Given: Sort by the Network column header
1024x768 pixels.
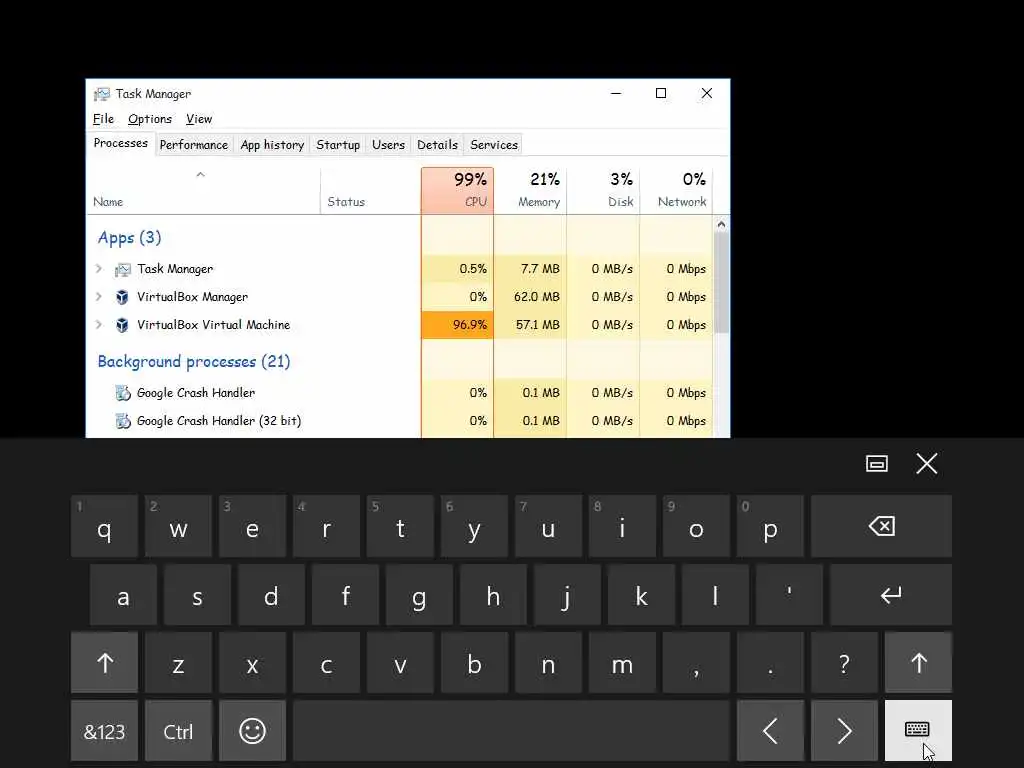Looking at the screenshot, I should [x=677, y=190].
